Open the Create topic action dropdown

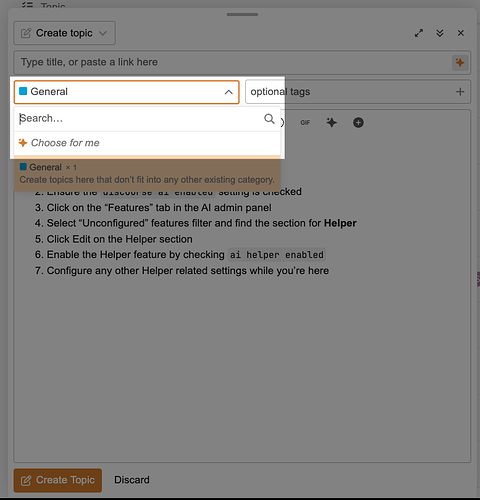tap(64, 33)
